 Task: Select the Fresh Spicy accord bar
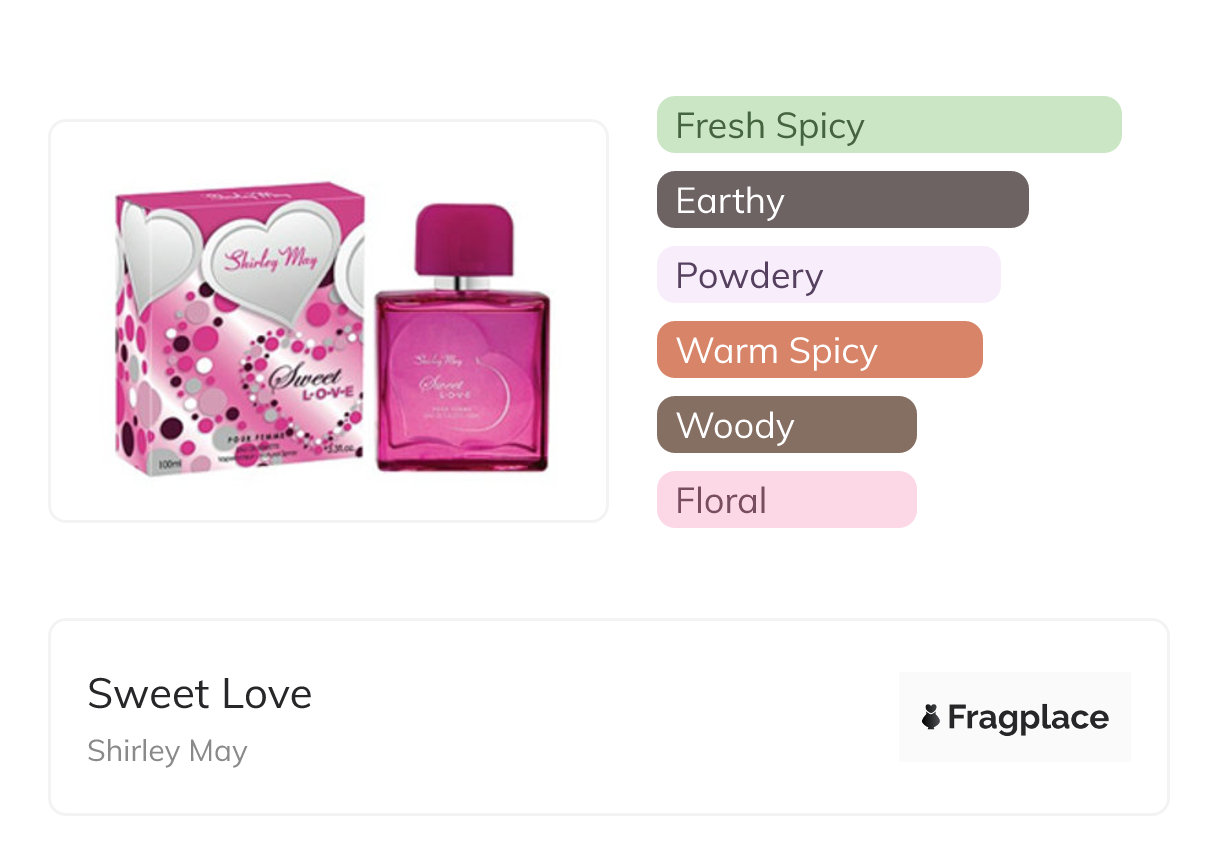pyautogui.click(x=888, y=125)
